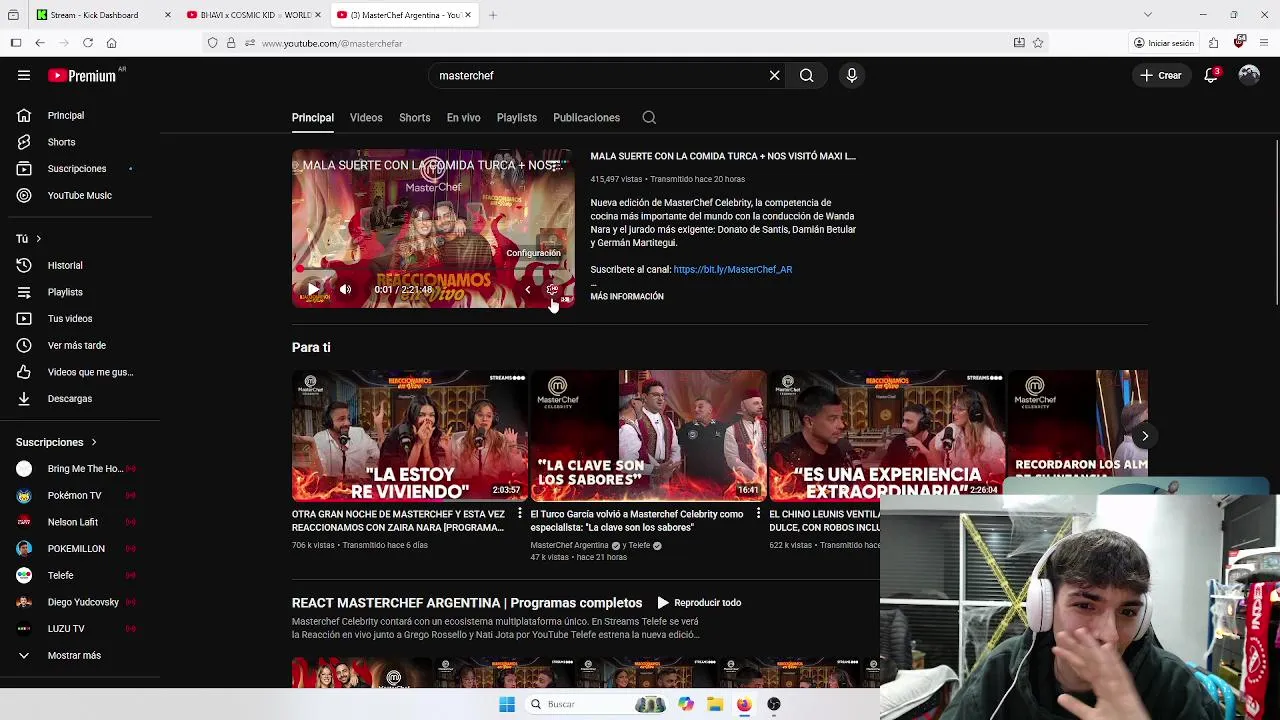
Task: Expand the Tú section
Action: (x=28, y=239)
